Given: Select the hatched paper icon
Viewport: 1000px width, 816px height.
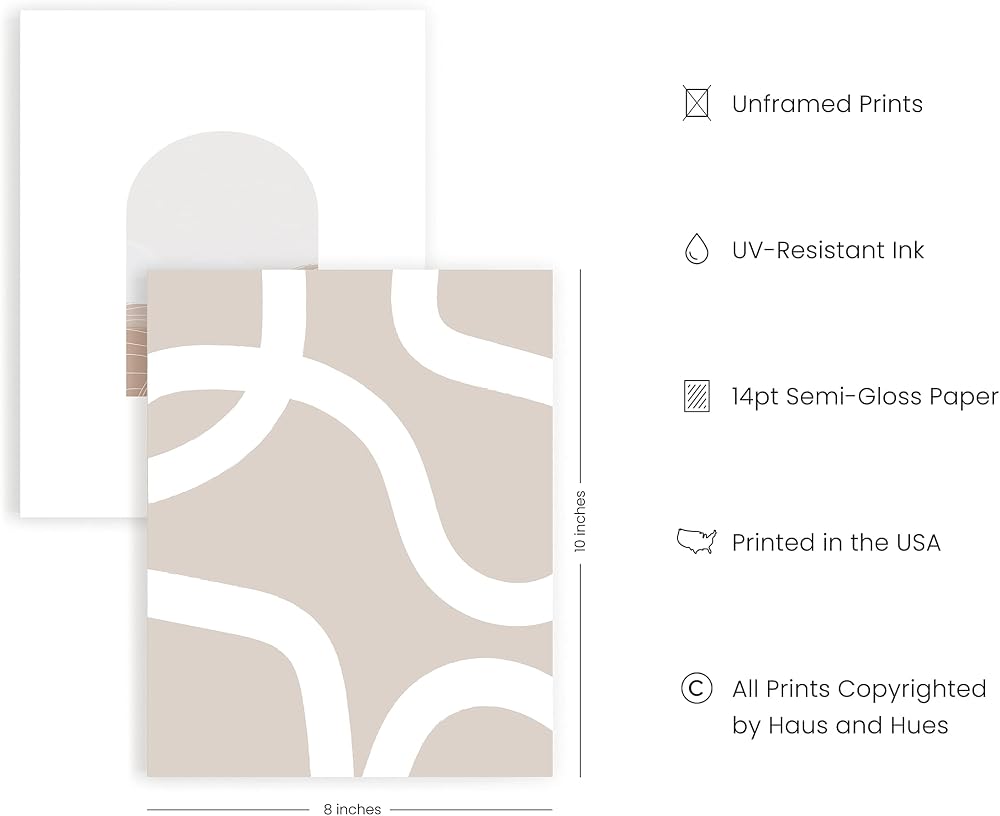Looking at the screenshot, I should pyautogui.click(x=696, y=396).
